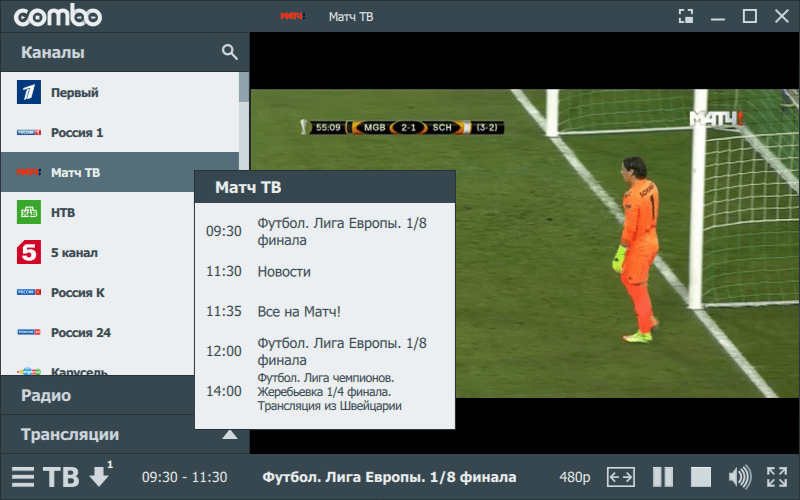Switch to the Россия 1 channel
This screenshot has height=500, width=800.
click(x=120, y=132)
